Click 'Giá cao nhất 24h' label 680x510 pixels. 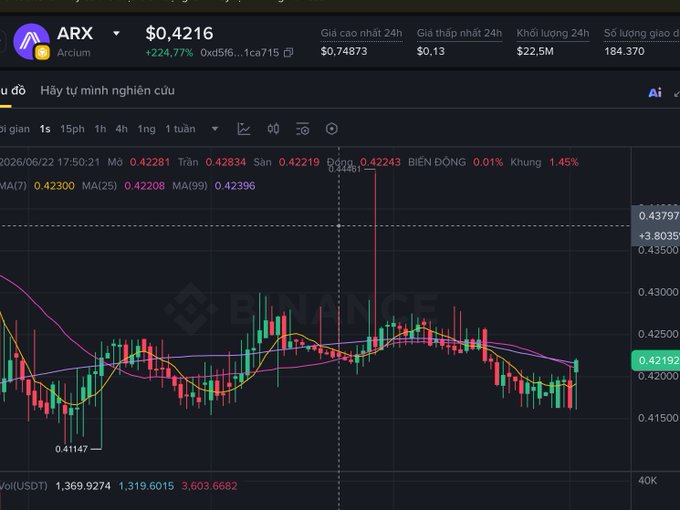[361, 33]
